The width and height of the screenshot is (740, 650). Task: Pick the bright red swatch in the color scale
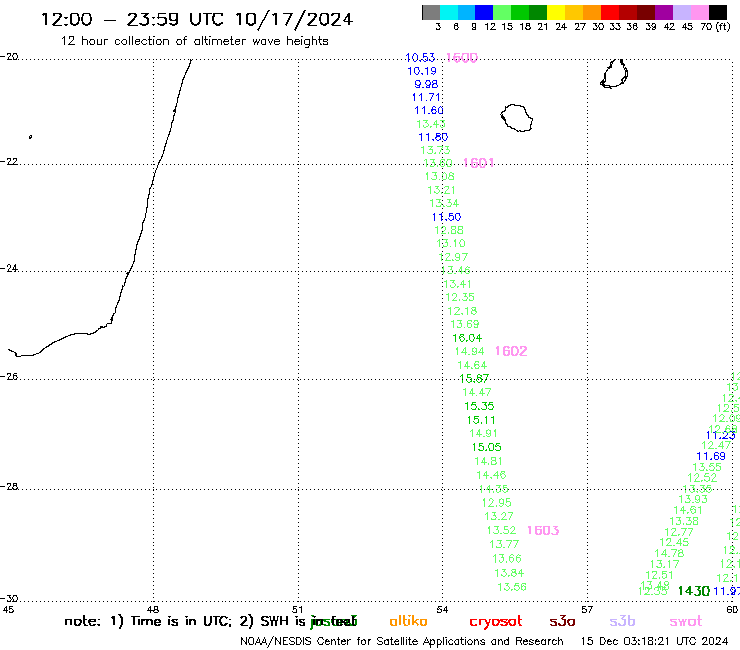click(610, 12)
